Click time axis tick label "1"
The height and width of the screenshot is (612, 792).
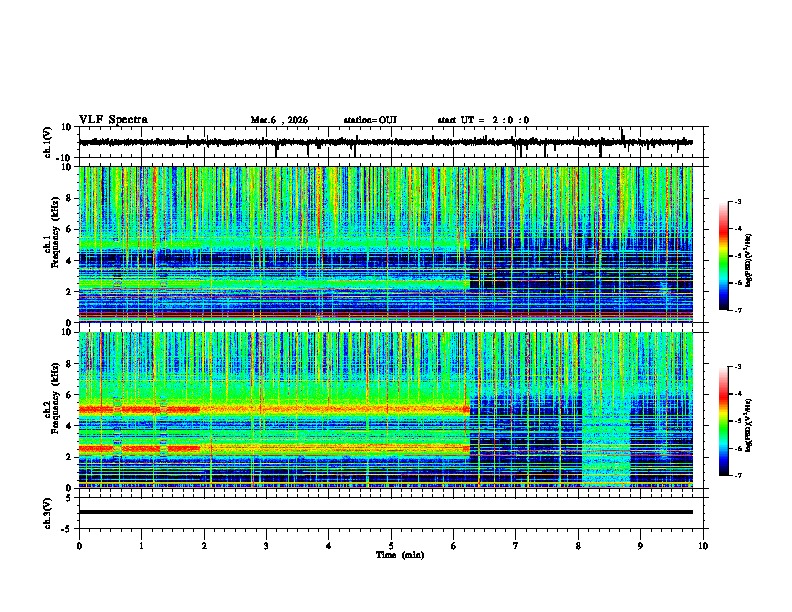(141, 546)
